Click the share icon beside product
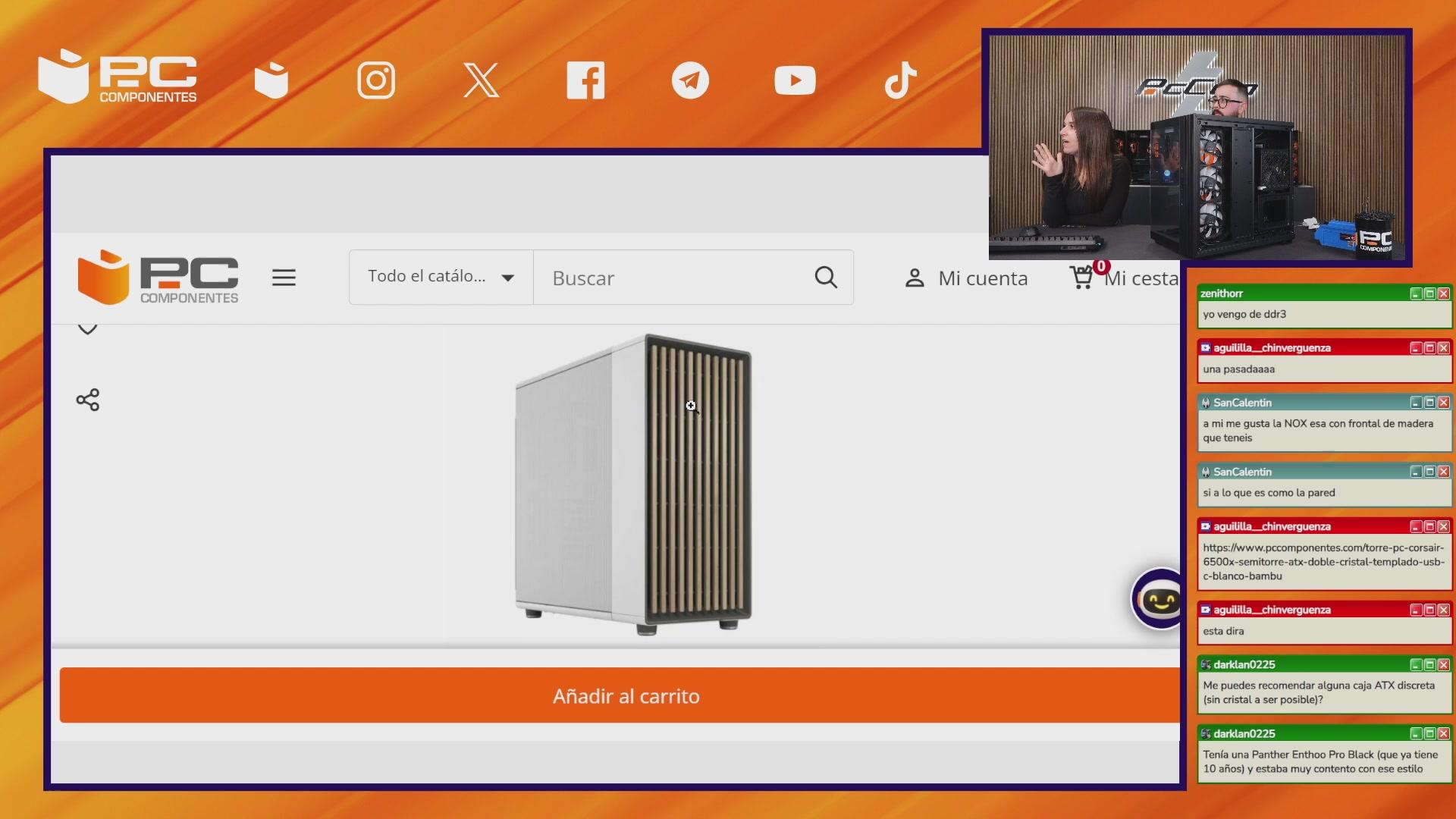Viewport: 1456px width, 819px height. click(88, 400)
